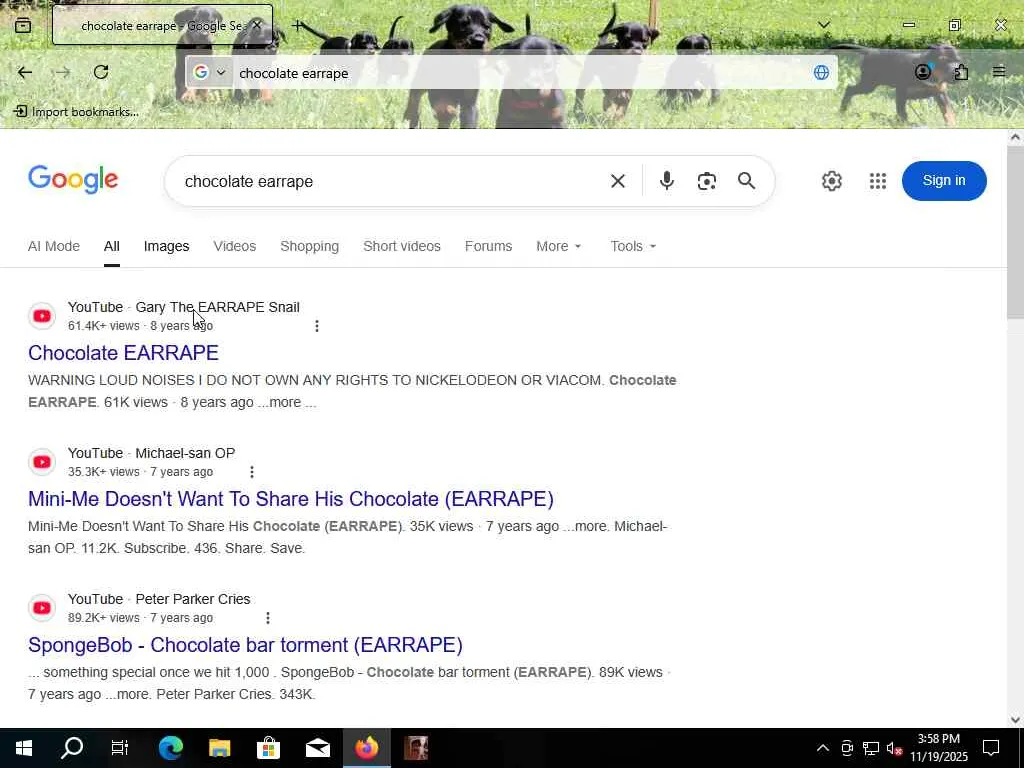Switch to the Videos tab
Viewport: 1024px width, 768px height.
(234, 246)
